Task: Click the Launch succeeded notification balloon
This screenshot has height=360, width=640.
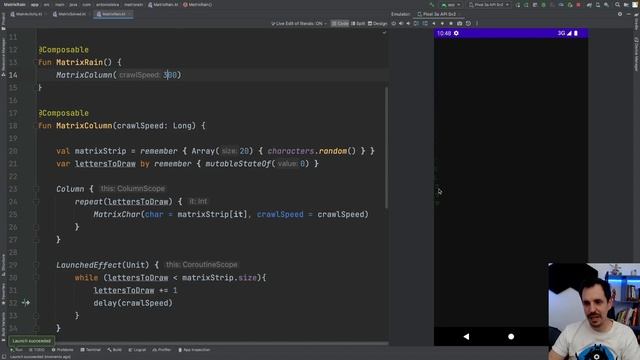Action: [31, 341]
